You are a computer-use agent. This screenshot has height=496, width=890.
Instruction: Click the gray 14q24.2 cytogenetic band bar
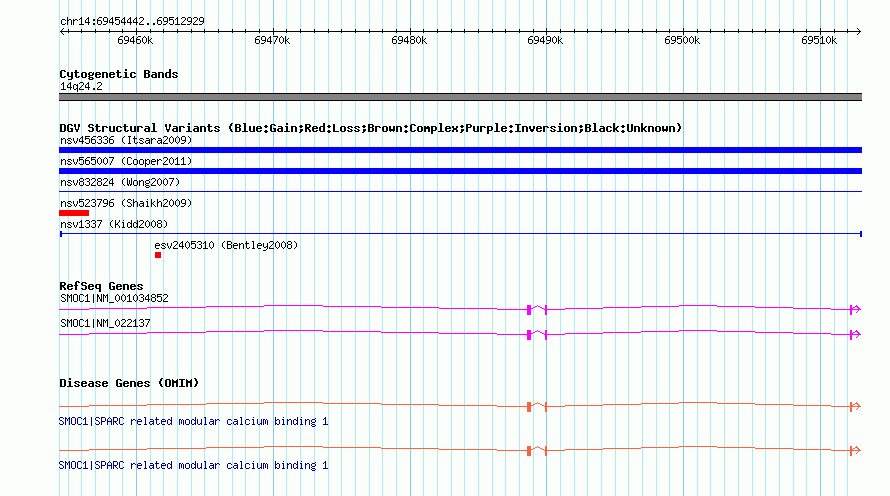[x=460, y=97]
